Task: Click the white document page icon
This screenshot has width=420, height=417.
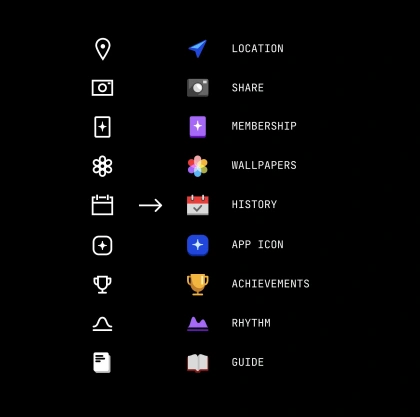Action: coord(102,362)
